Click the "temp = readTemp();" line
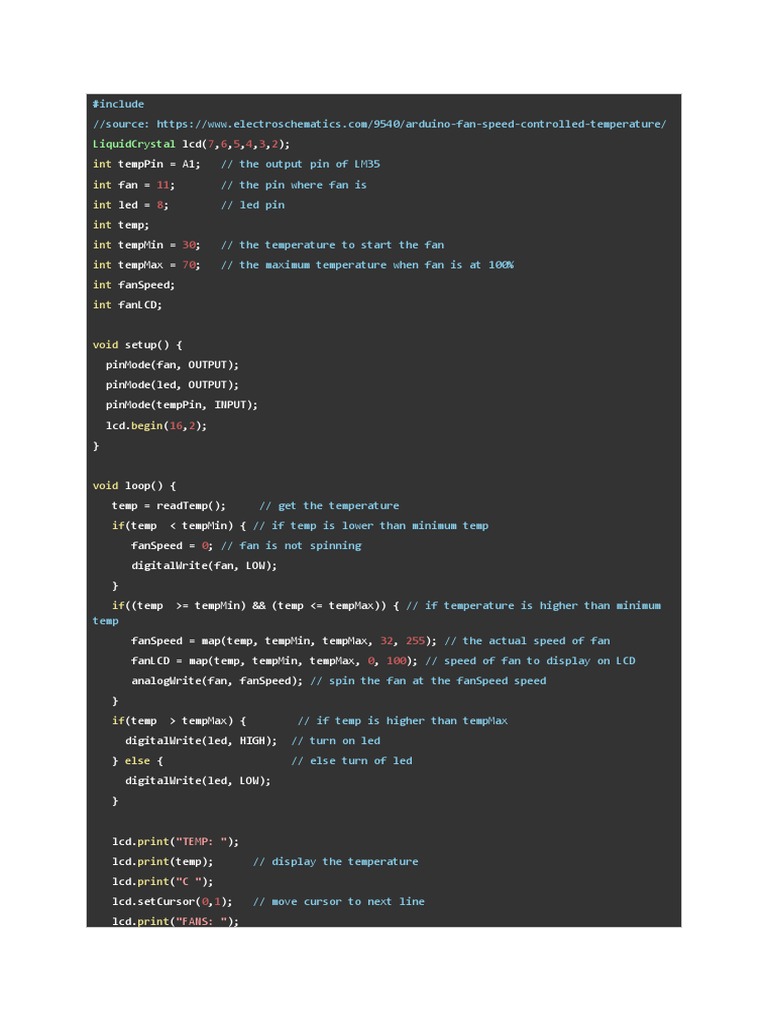This screenshot has height=1024, width=768. 169,506
